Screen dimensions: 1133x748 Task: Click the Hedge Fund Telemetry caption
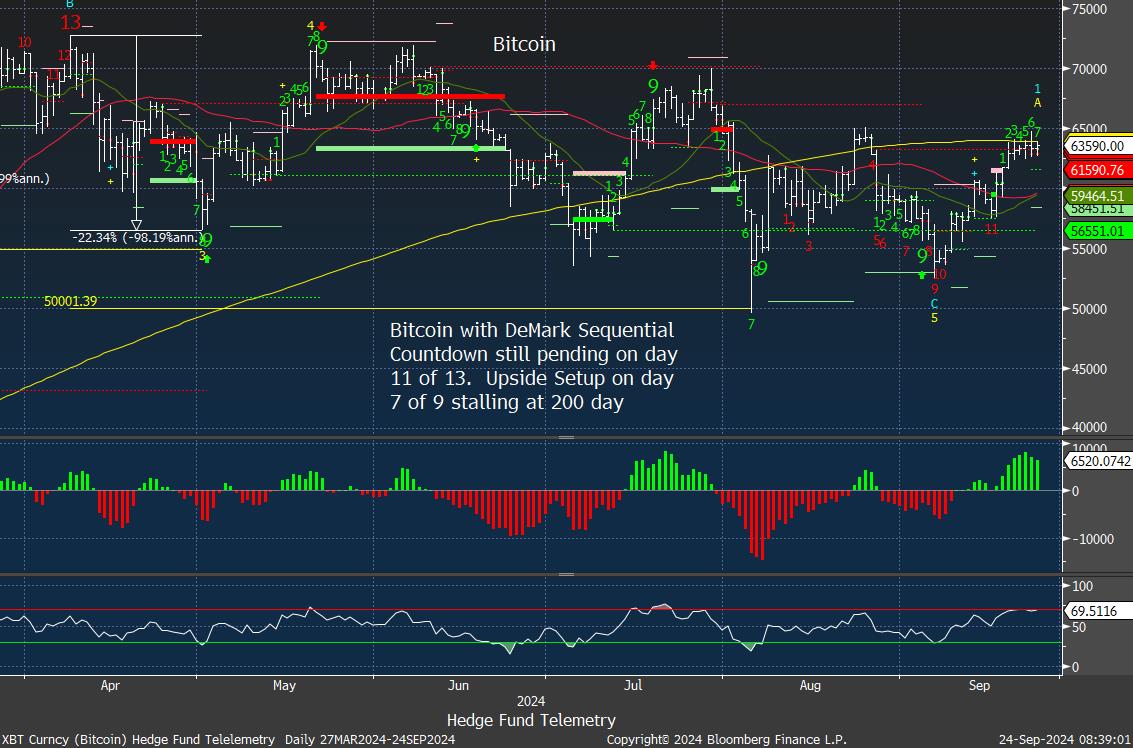click(x=531, y=720)
